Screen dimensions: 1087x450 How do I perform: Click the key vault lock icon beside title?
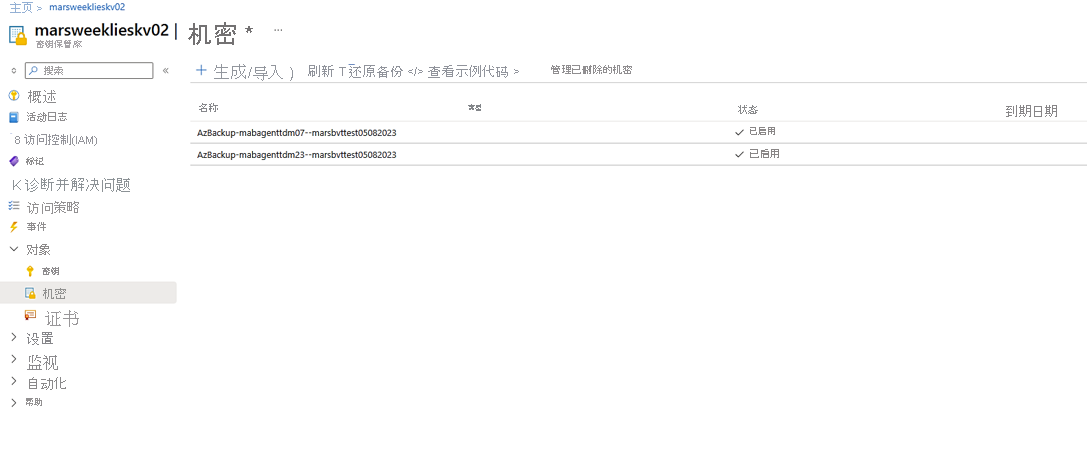pyautogui.click(x=17, y=35)
